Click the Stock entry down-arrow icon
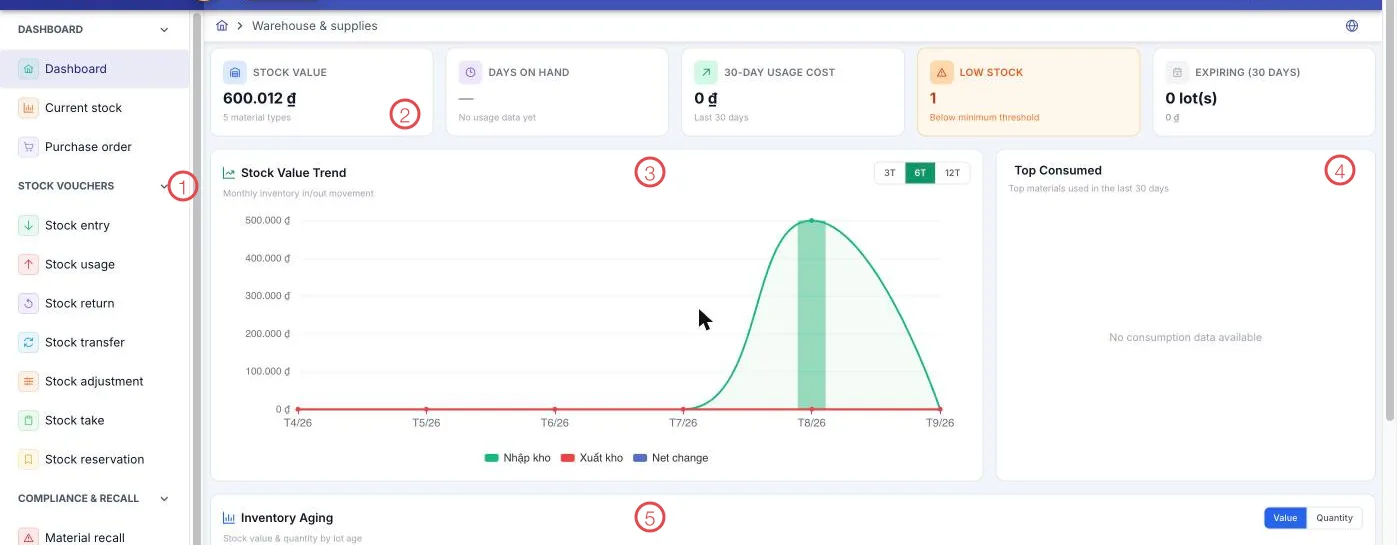Screen dimensions: 1397x545 28,225
